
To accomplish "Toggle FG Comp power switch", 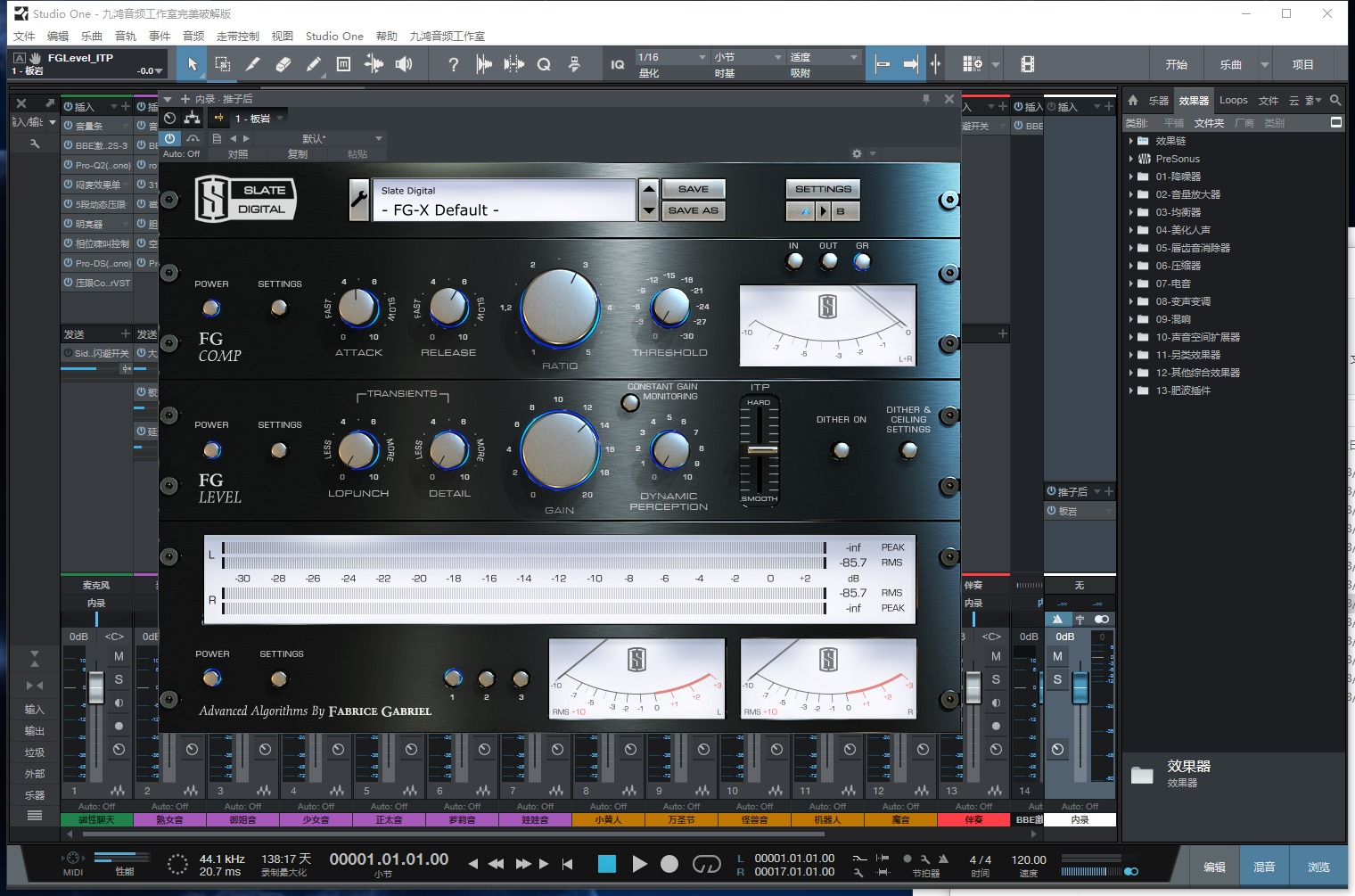I will tap(211, 308).
